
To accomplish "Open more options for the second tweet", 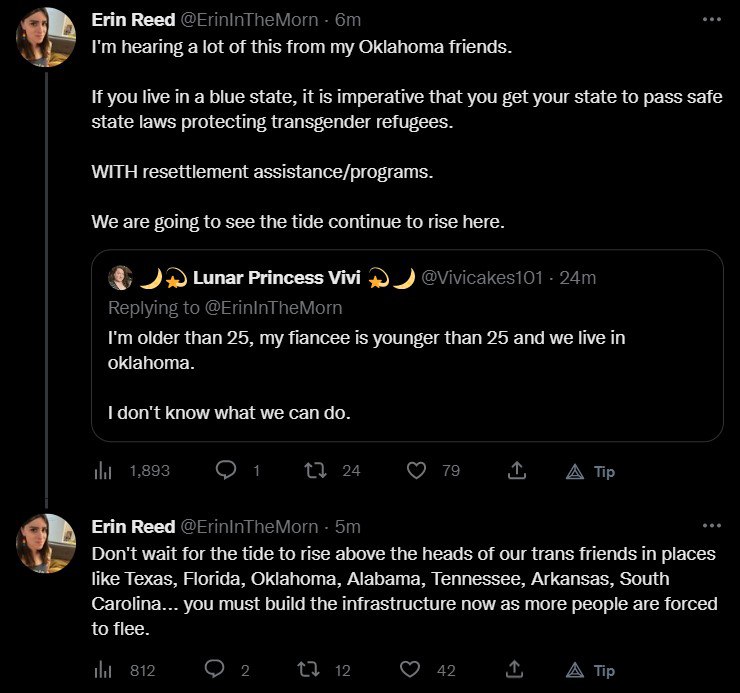I will click(x=711, y=526).
